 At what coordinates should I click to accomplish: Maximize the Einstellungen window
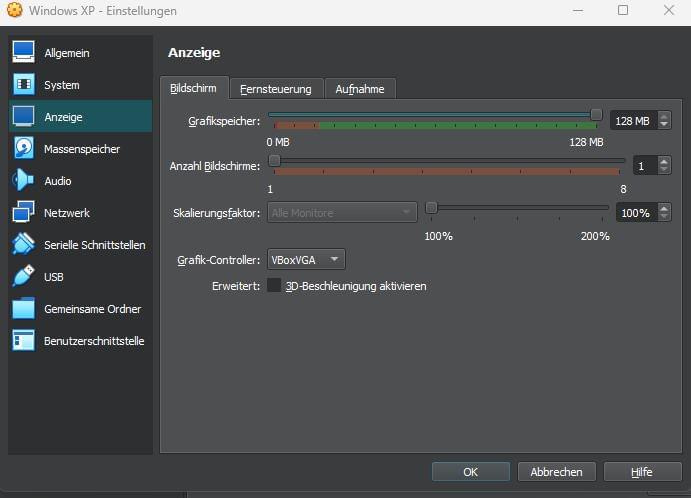(x=623, y=10)
